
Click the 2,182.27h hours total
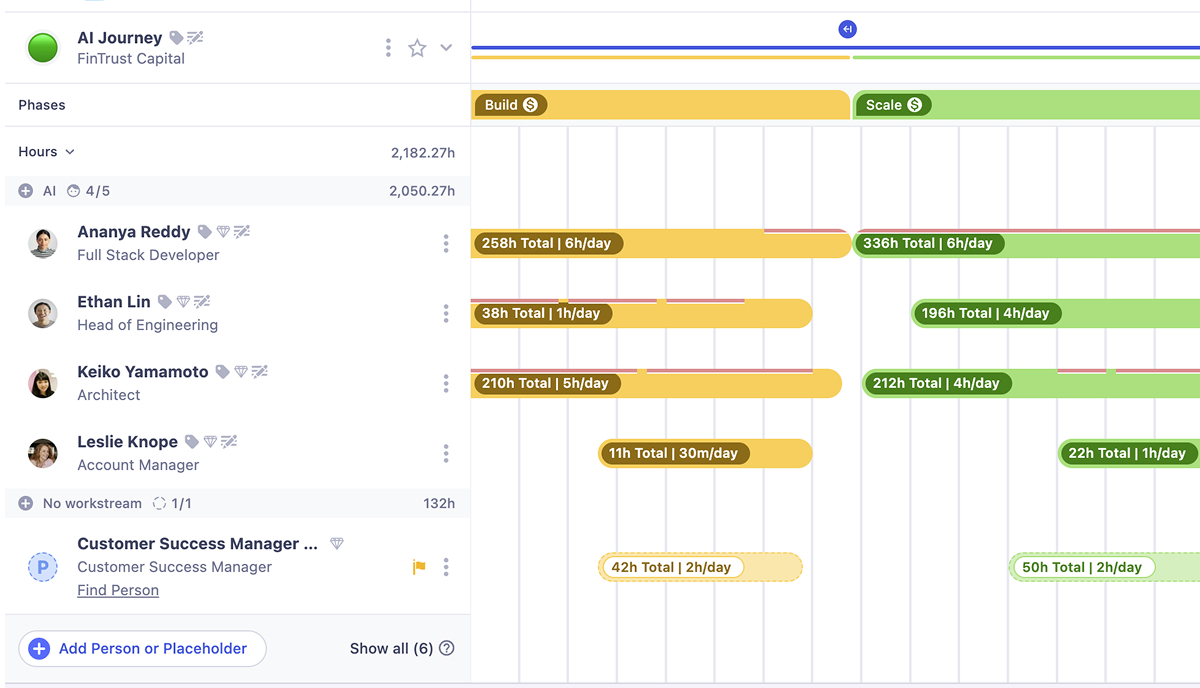click(x=423, y=153)
